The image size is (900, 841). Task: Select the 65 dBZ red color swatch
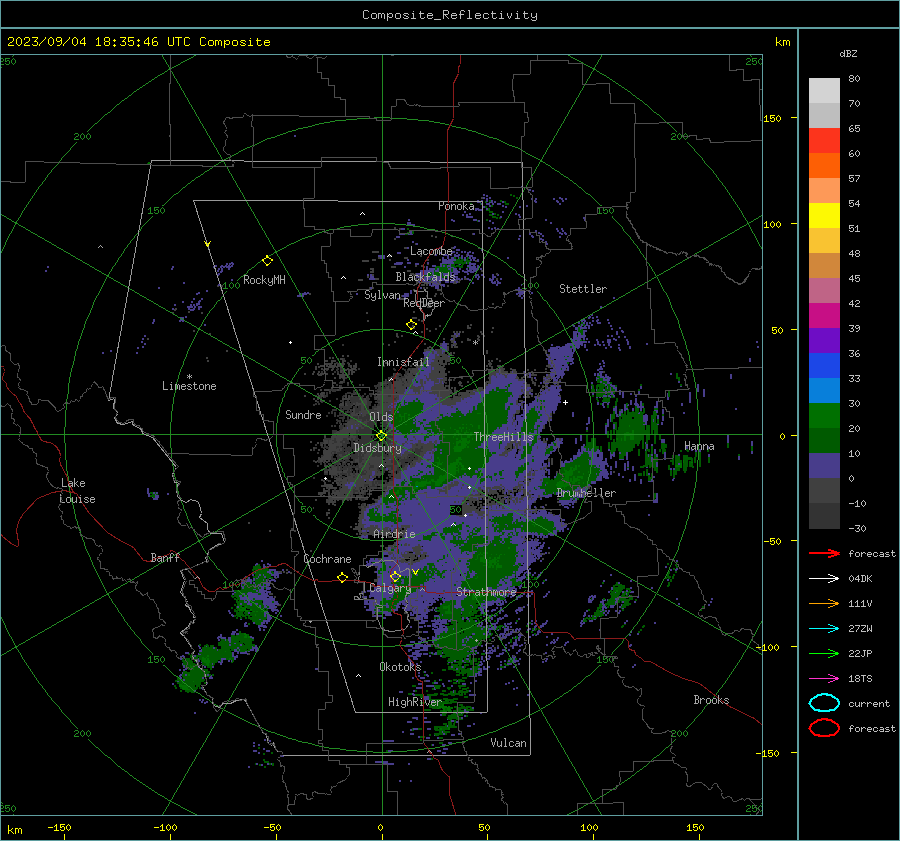click(x=824, y=140)
